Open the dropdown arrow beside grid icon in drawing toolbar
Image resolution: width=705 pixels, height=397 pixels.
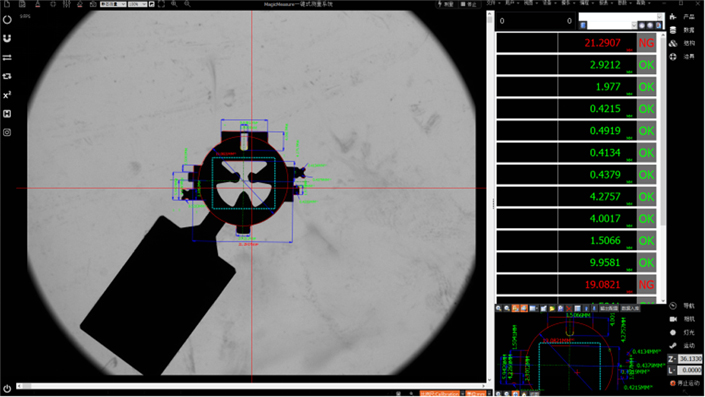(537, 308)
